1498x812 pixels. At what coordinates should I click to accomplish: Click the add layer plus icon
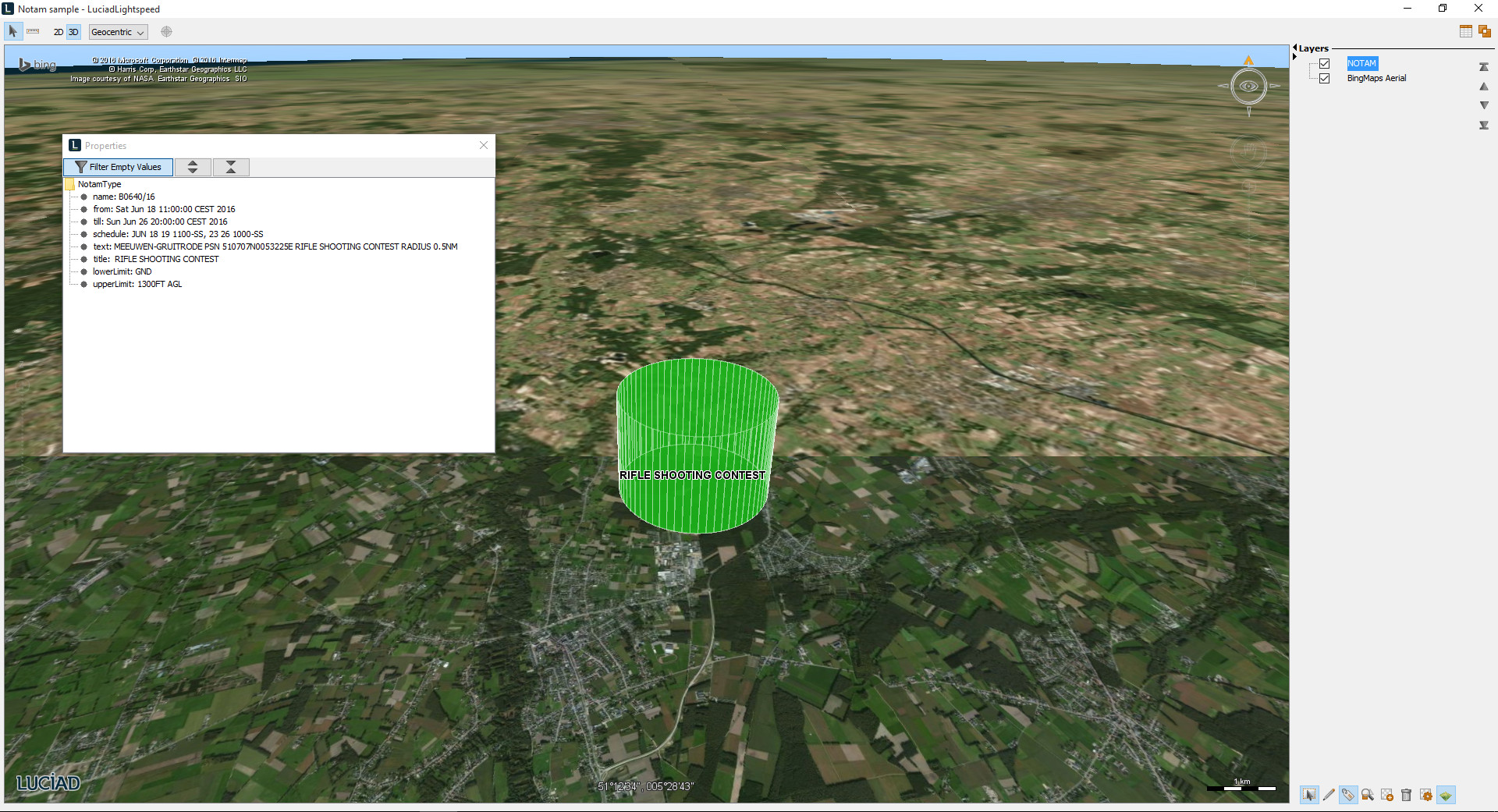tap(1386, 795)
